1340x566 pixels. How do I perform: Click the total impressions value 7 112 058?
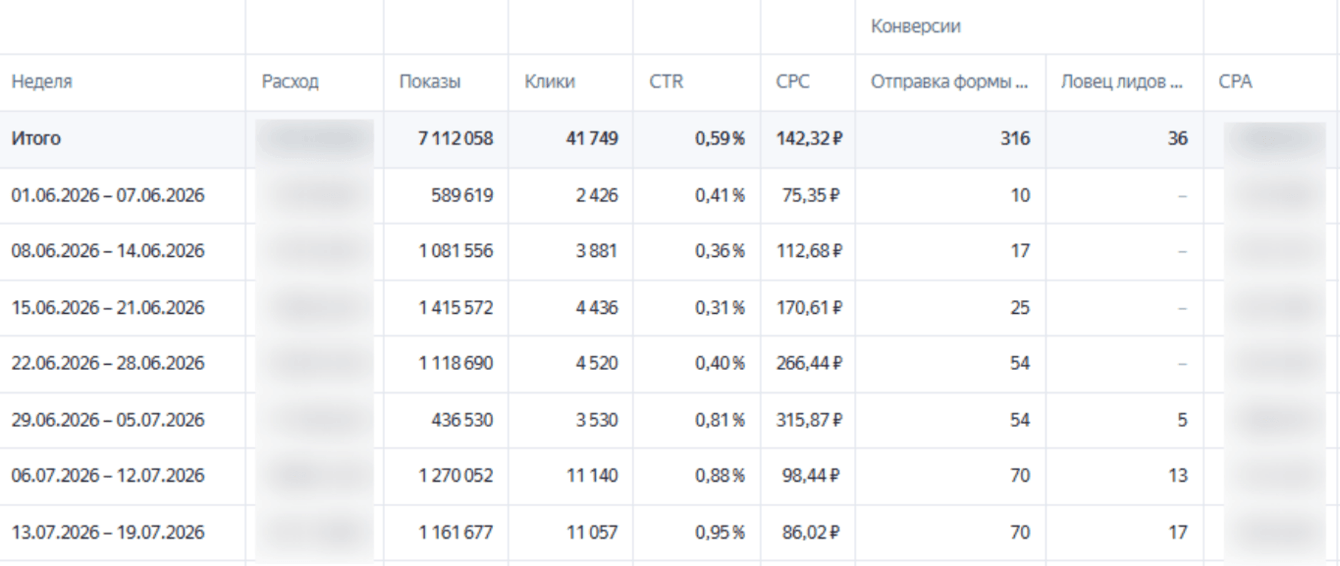(x=455, y=140)
